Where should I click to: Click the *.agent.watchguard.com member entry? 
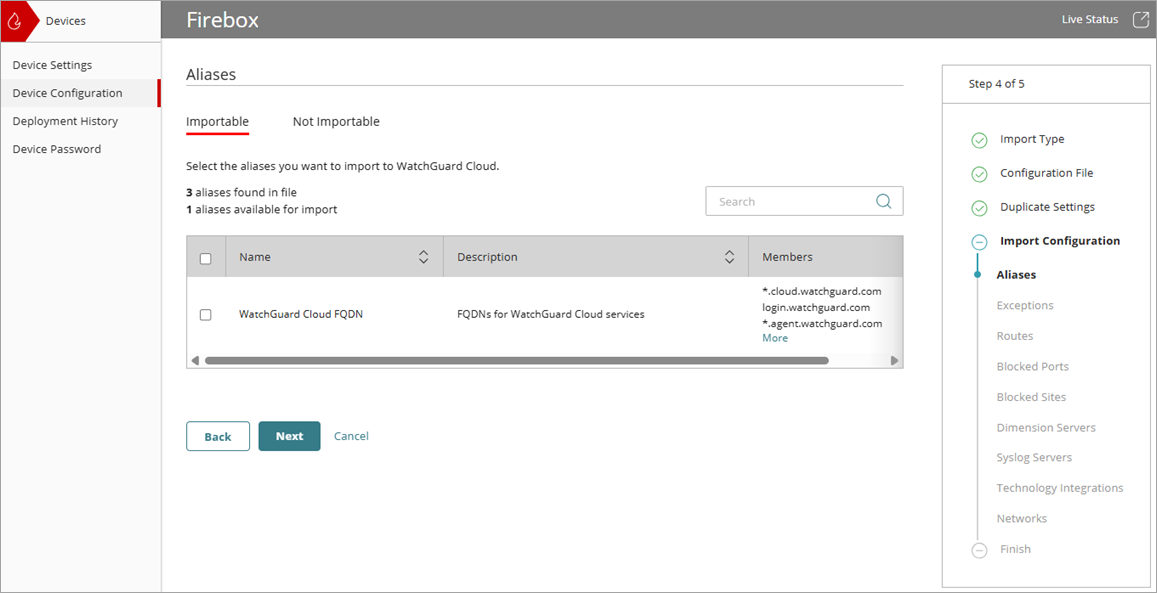(x=822, y=323)
